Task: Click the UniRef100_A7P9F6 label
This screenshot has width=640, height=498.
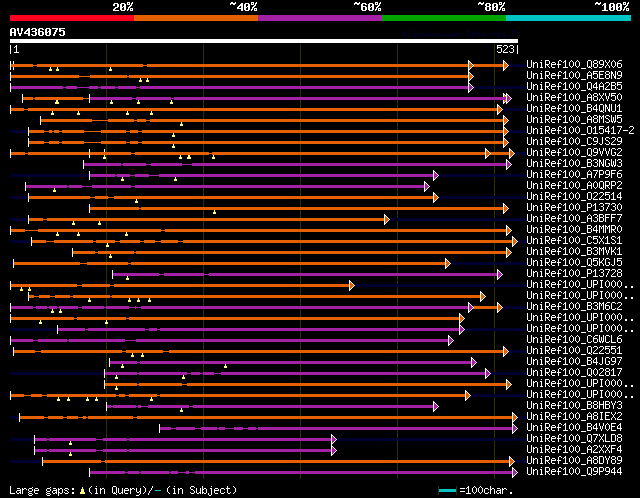Action: click(574, 175)
